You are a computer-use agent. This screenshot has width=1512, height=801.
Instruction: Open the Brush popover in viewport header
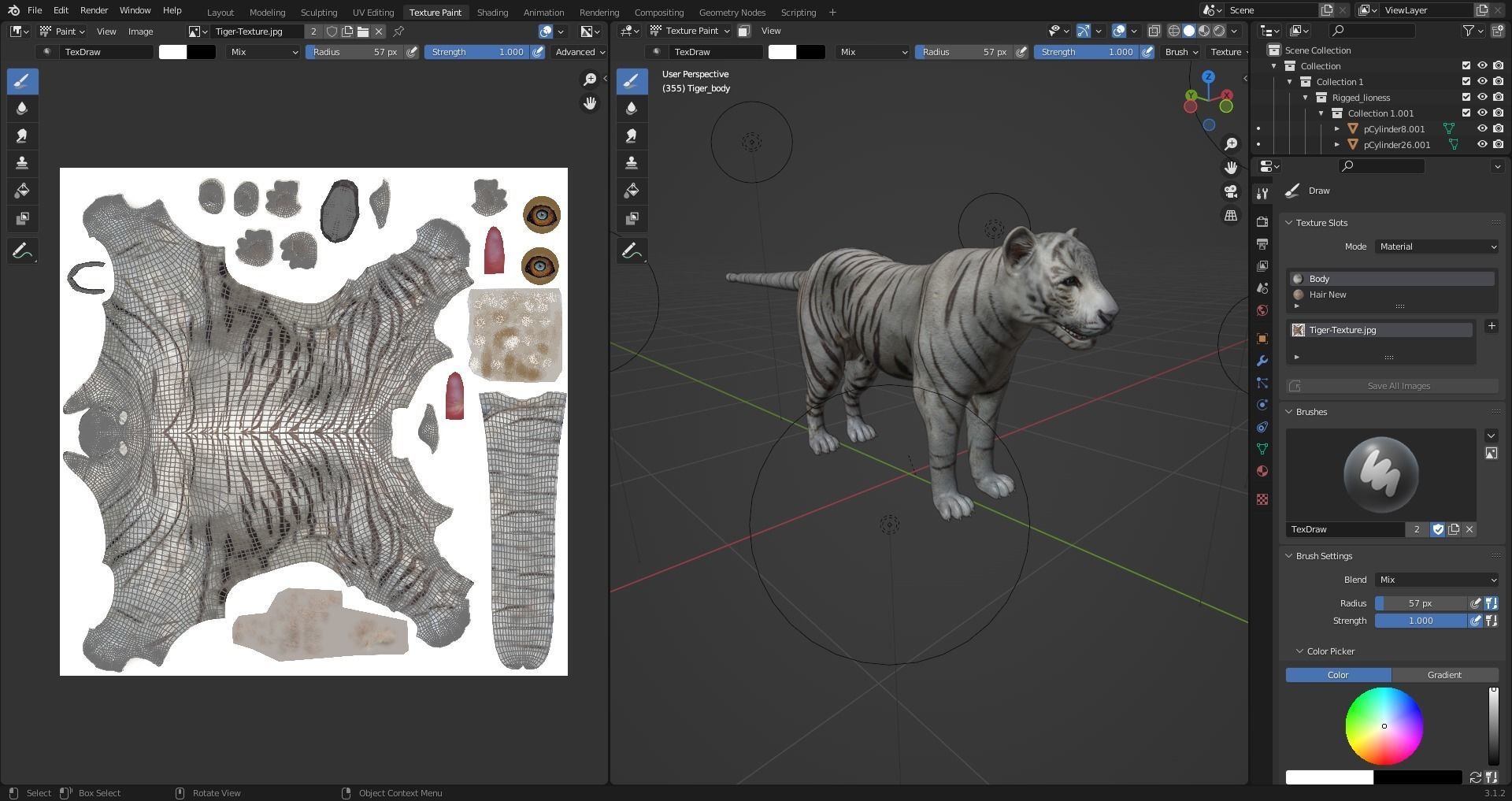click(1180, 52)
